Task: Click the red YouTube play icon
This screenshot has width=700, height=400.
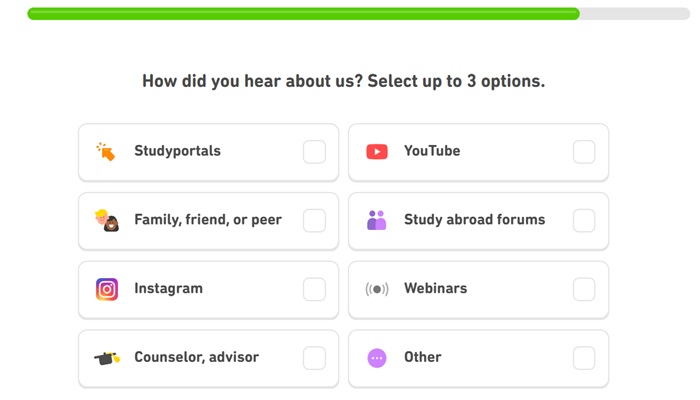Action: (377, 152)
